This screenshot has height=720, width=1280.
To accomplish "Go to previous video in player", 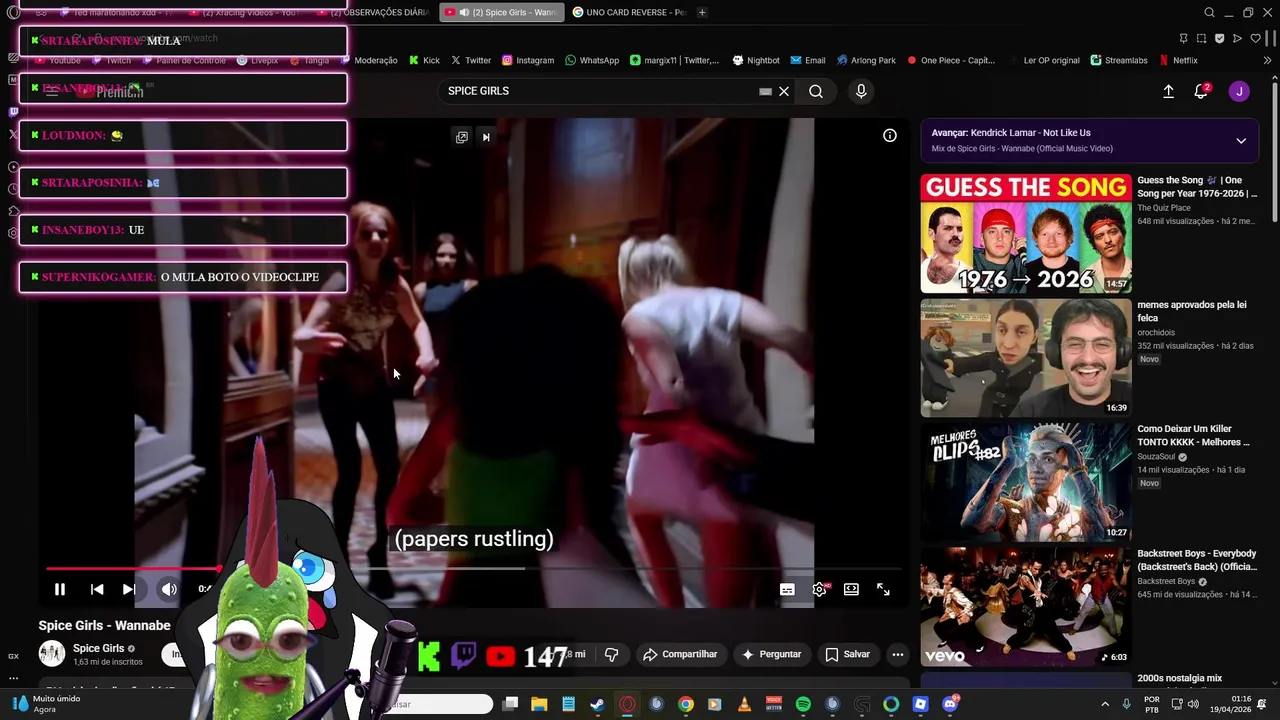I will (x=97, y=590).
